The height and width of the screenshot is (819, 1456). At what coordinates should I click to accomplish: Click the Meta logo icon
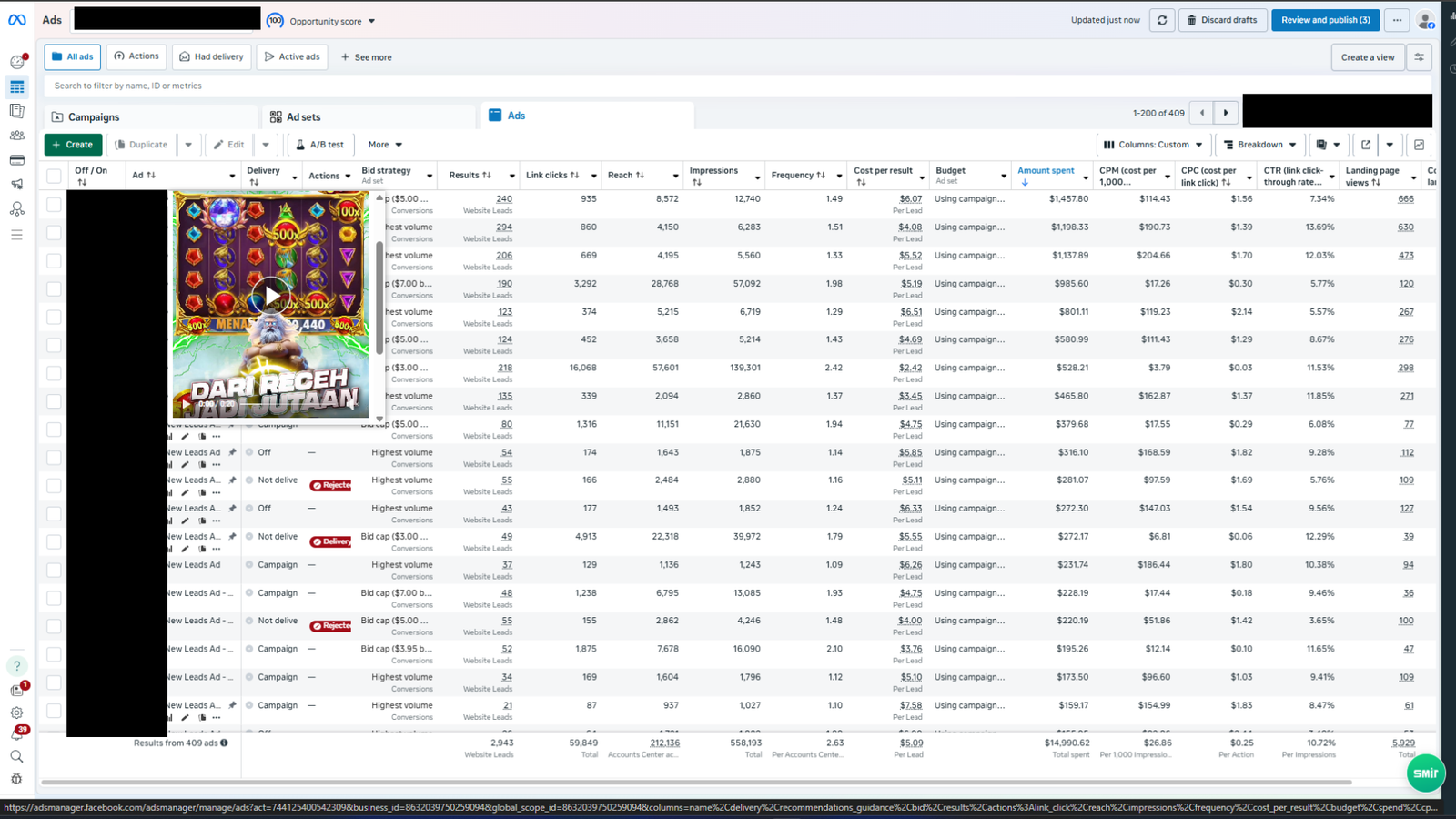(17, 20)
